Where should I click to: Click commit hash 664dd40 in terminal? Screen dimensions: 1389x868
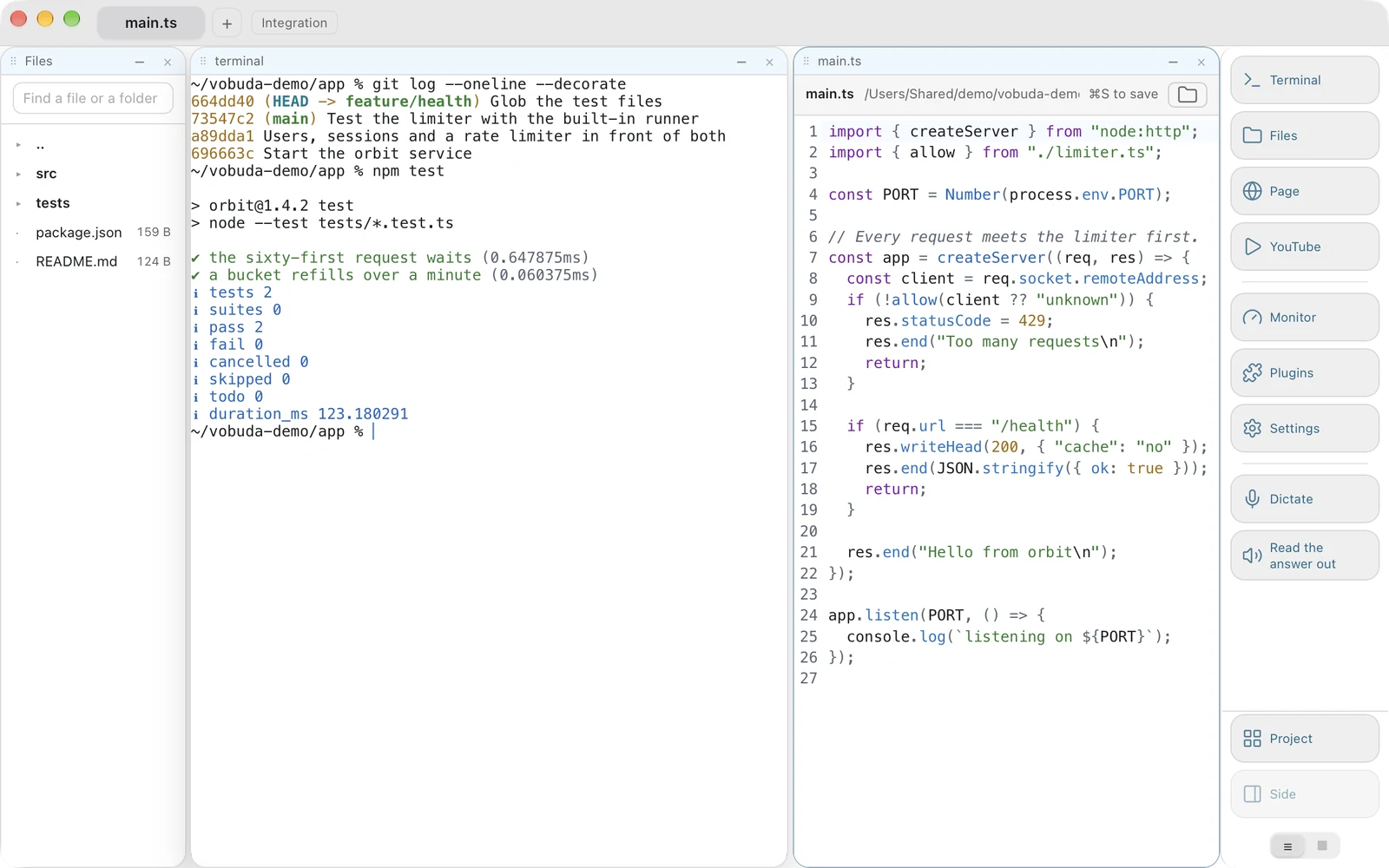click(x=222, y=102)
